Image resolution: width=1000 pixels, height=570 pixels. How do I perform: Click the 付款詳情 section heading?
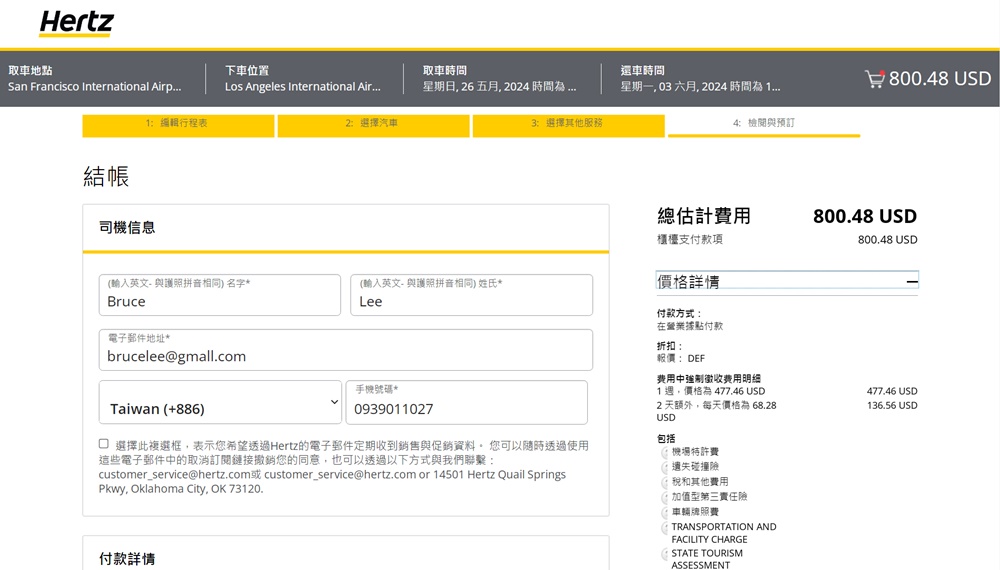(x=127, y=559)
